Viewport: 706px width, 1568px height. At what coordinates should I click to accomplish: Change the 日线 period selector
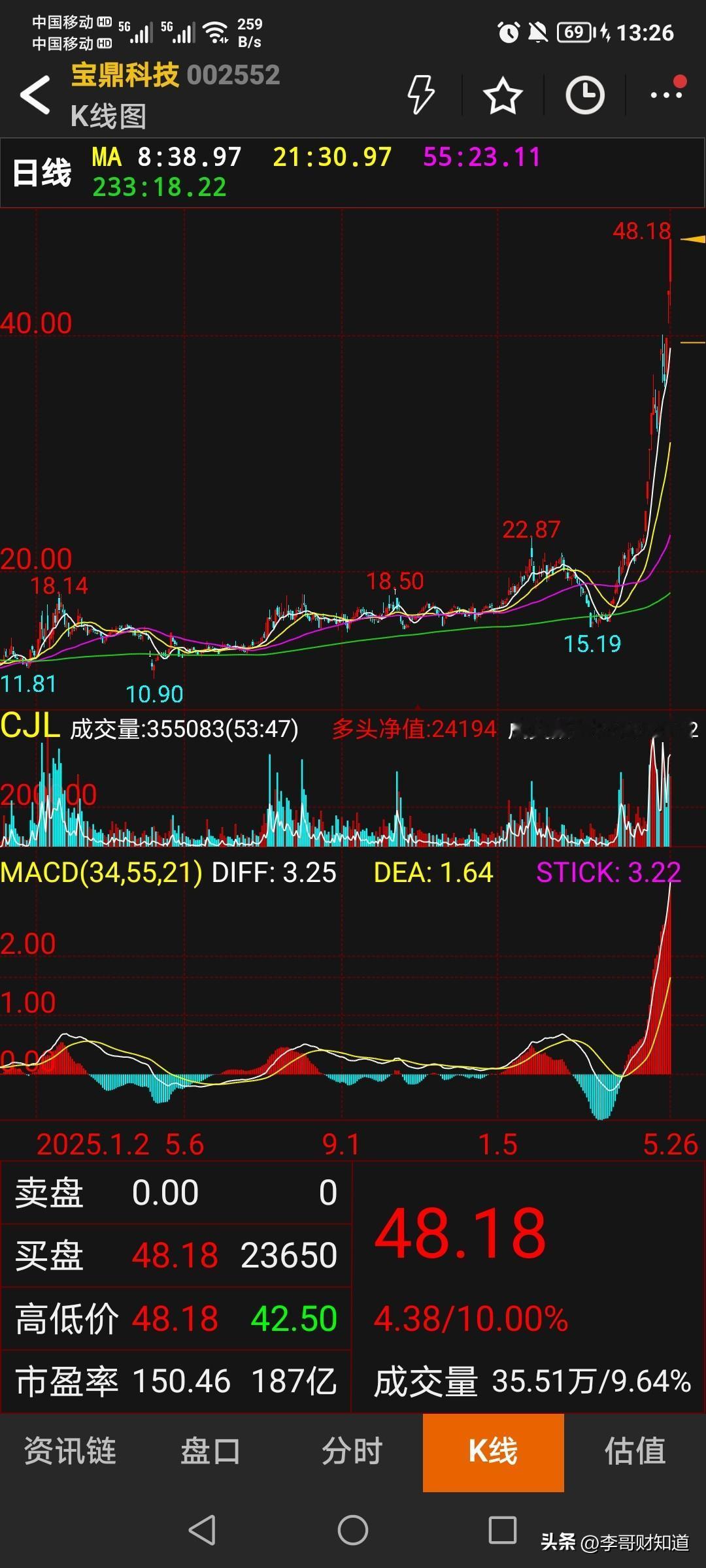pyautogui.click(x=42, y=173)
